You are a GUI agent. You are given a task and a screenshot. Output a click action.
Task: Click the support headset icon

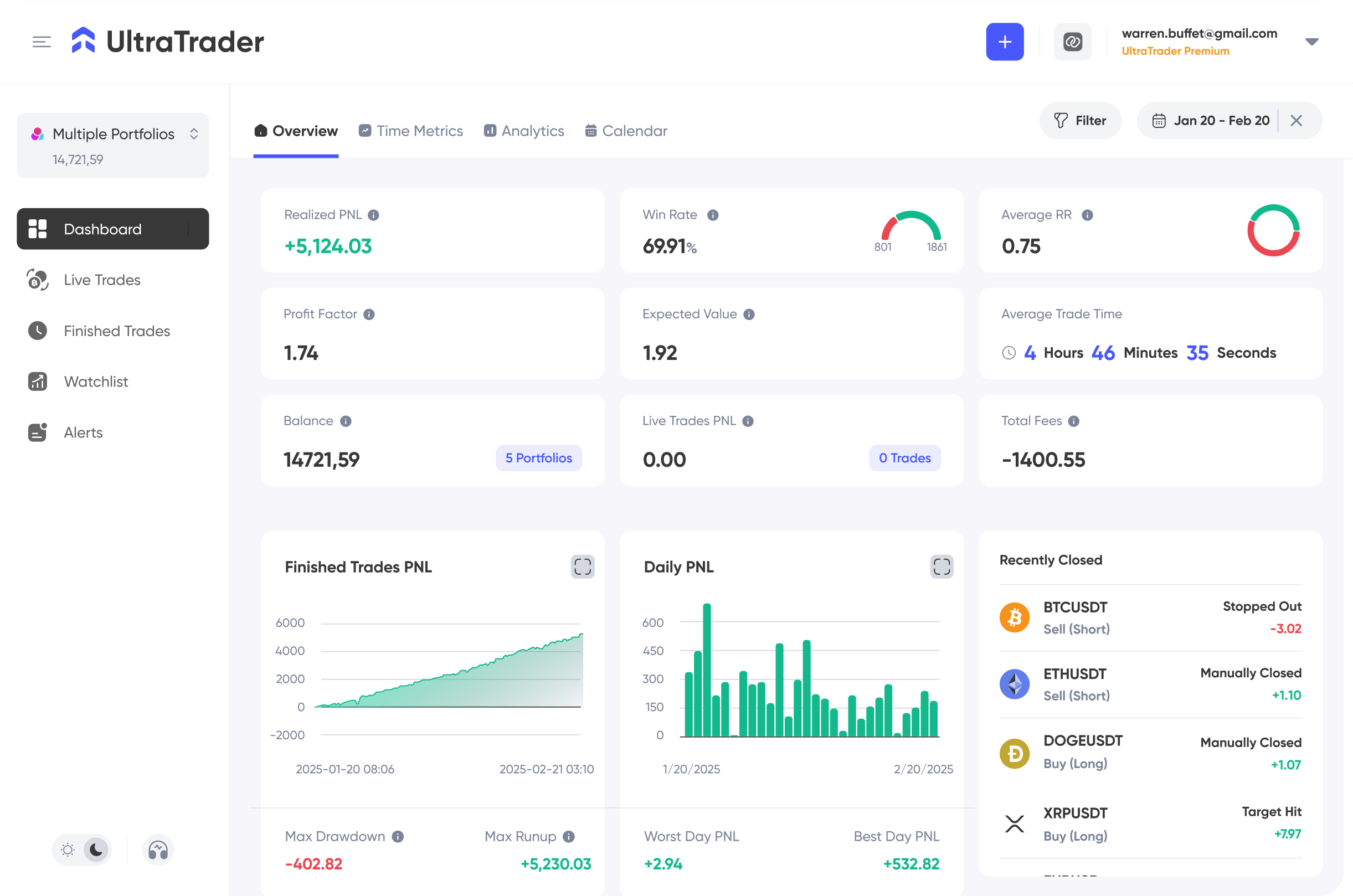point(158,849)
